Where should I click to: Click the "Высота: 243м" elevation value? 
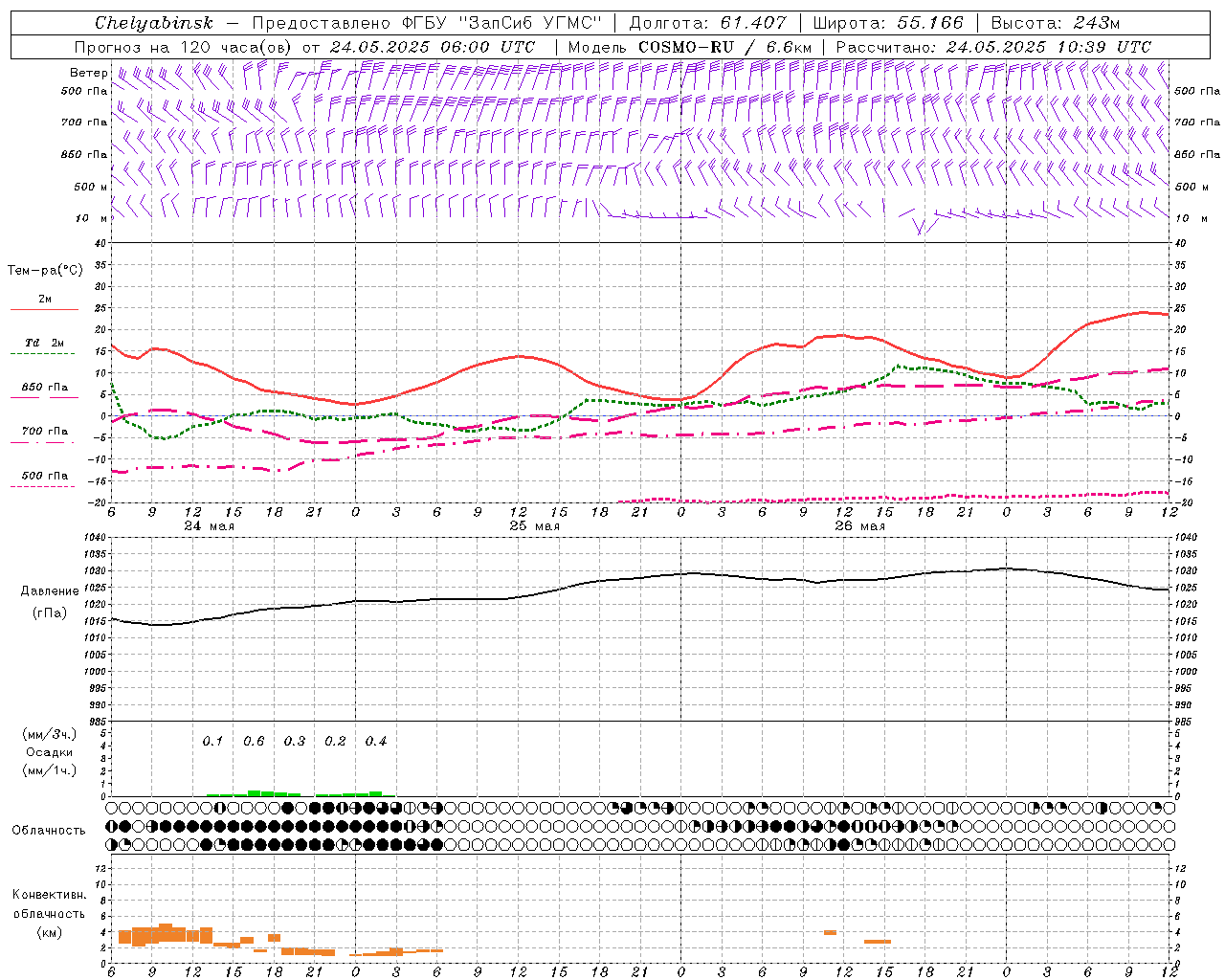pyautogui.click(x=1055, y=23)
